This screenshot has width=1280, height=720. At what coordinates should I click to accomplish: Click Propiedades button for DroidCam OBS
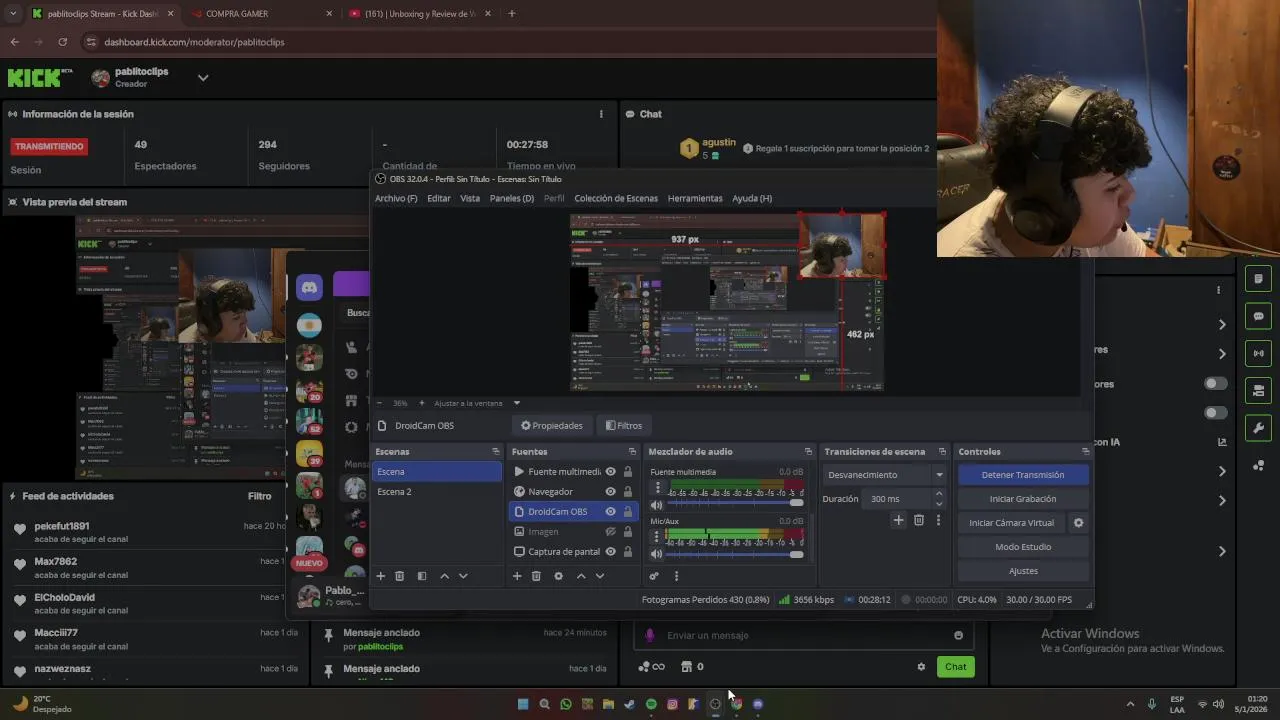pyautogui.click(x=552, y=426)
